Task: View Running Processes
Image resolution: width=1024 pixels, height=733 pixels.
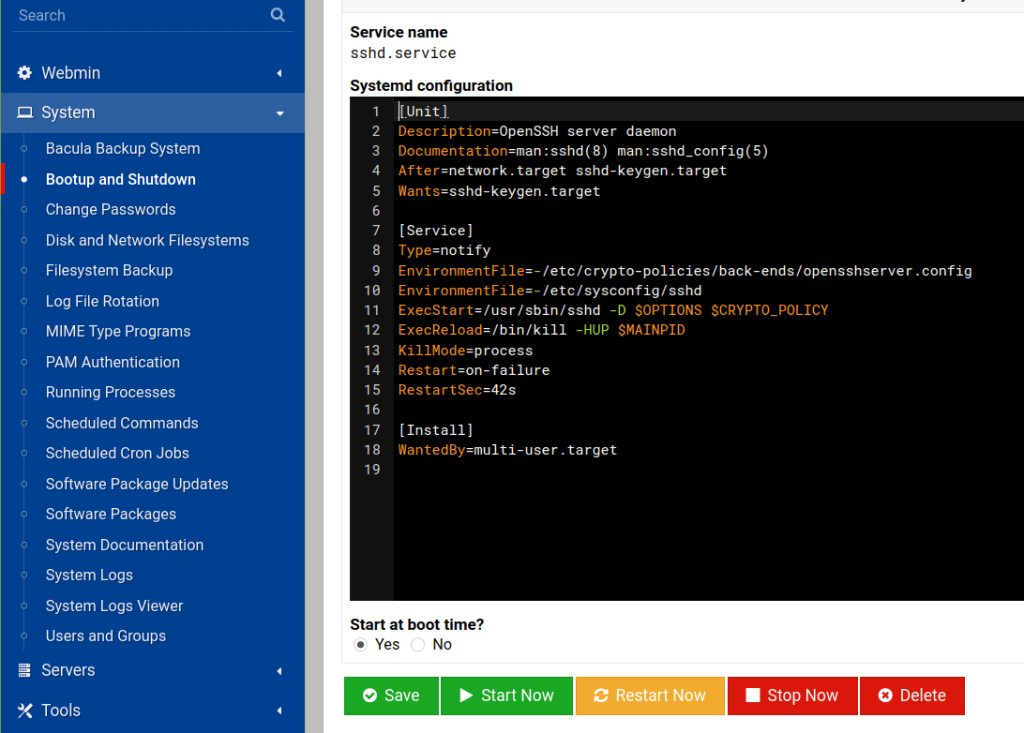Action: tap(110, 392)
